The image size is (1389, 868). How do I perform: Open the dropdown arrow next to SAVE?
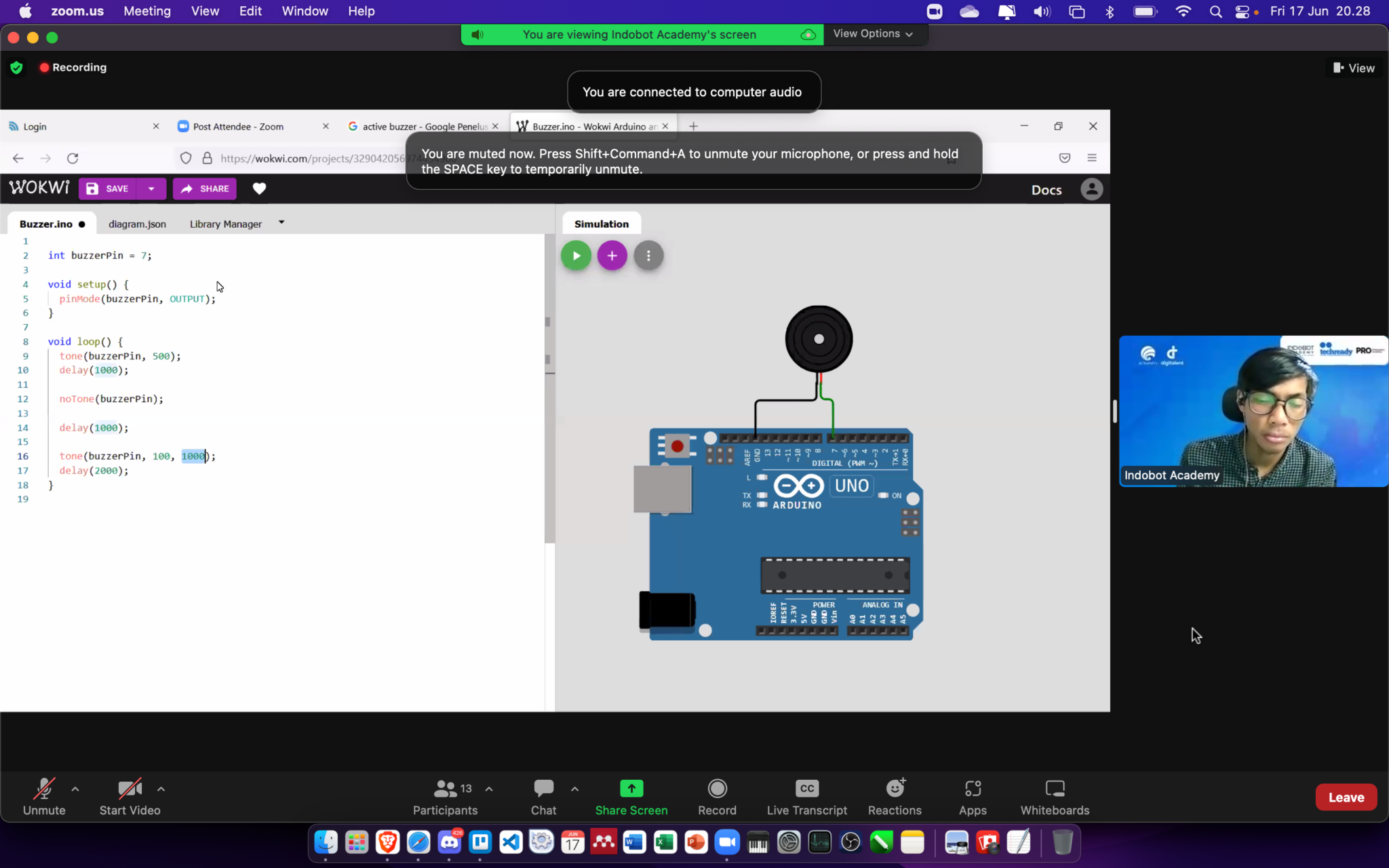click(x=151, y=189)
